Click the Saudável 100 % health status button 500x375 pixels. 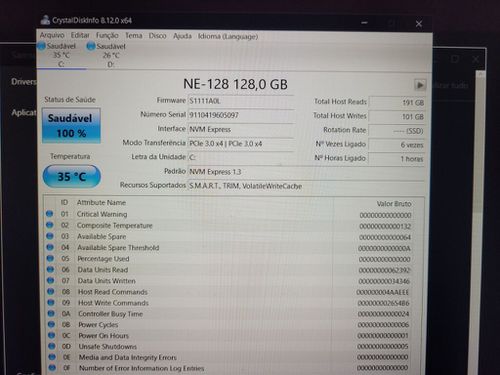[x=71, y=126]
